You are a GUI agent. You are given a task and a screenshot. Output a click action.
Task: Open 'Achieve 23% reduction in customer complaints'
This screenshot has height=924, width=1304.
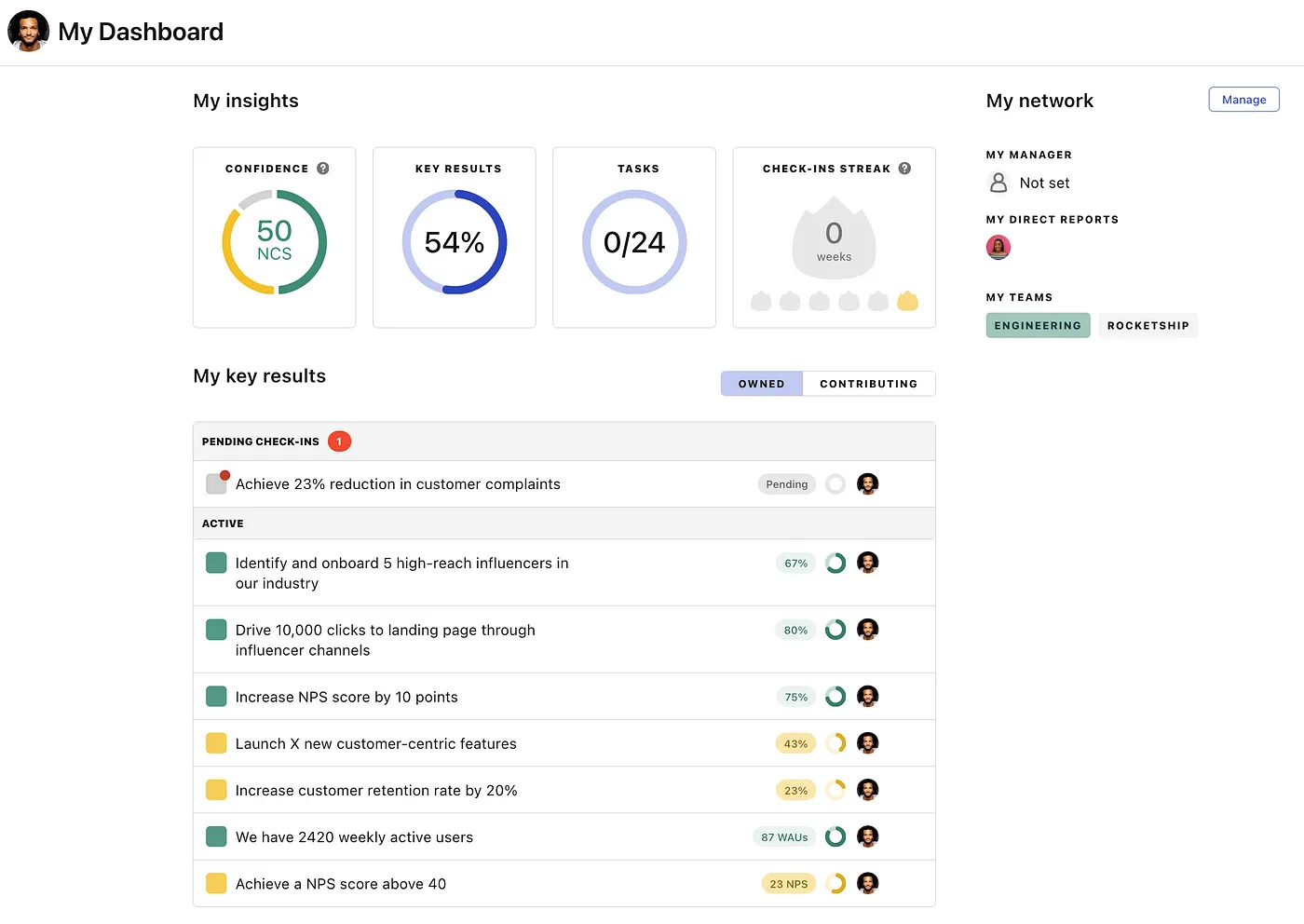coord(398,484)
